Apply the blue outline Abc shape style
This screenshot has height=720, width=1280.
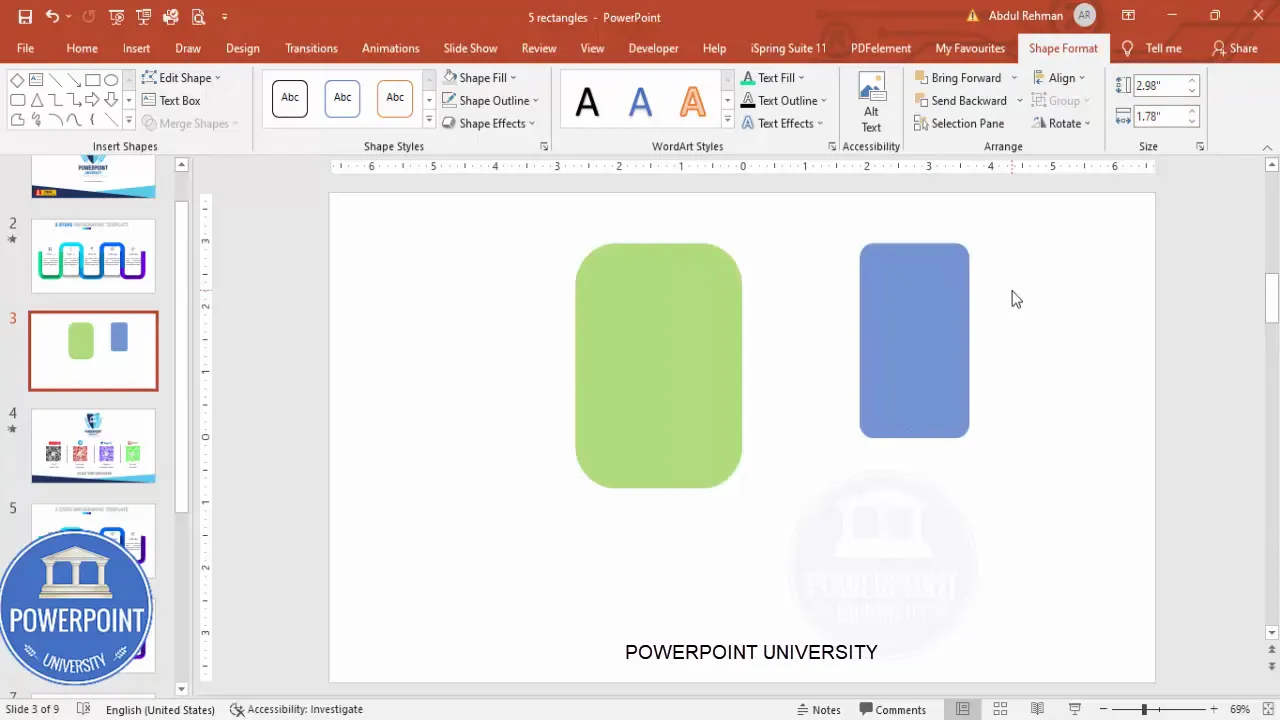coord(342,98)
